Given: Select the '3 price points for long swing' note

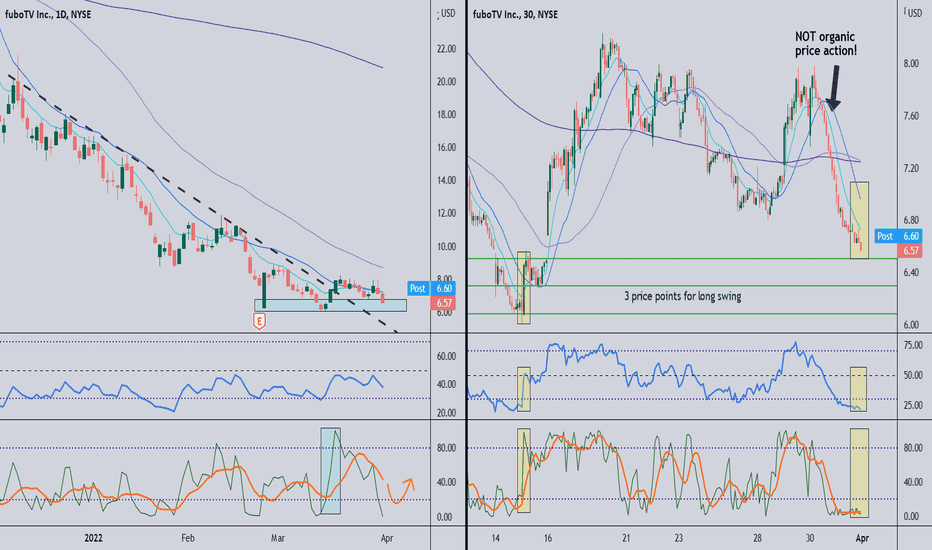Looking at the screenshot, I should (x=682, y=296).
